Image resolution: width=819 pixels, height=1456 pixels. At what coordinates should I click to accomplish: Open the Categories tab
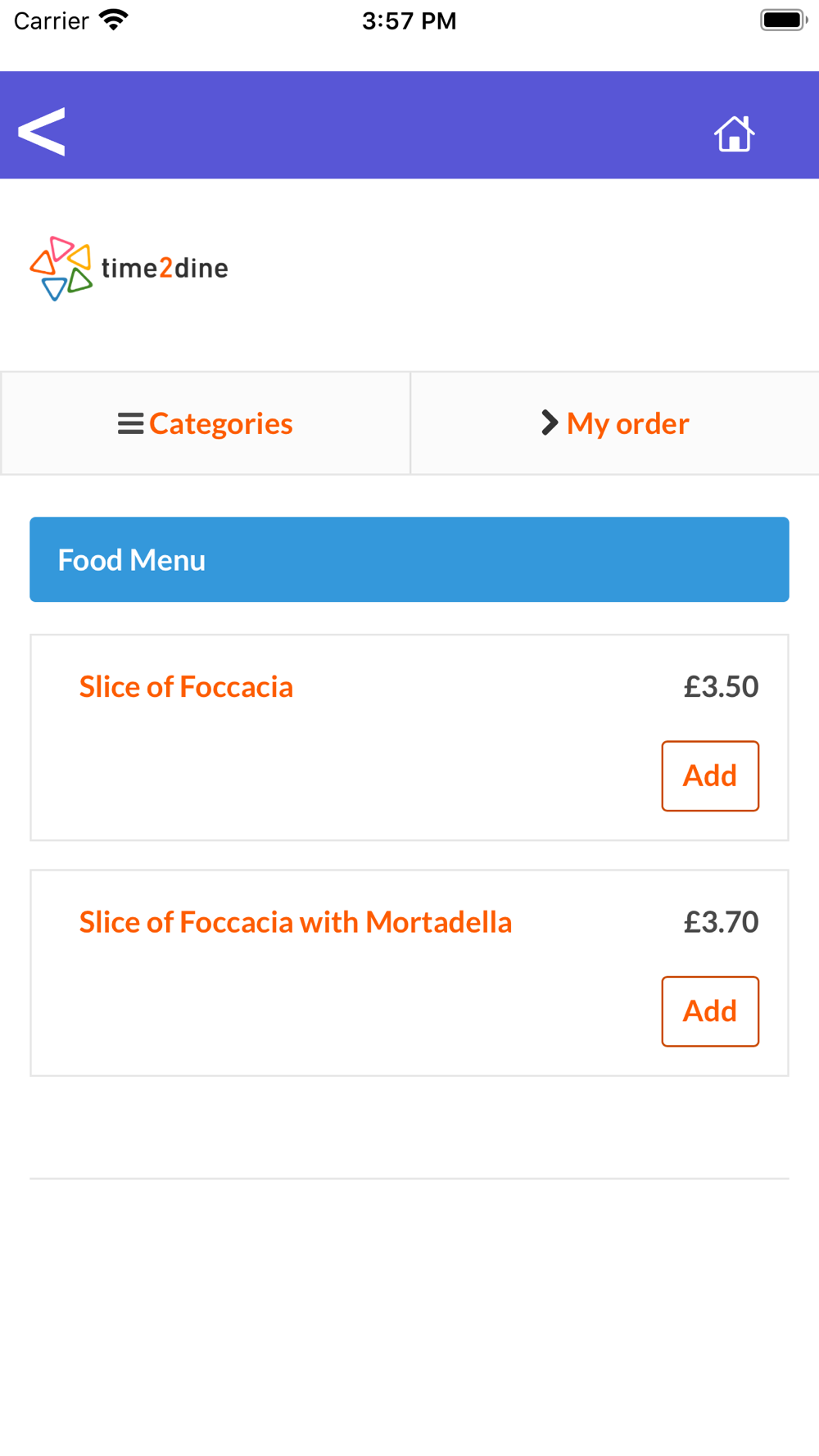coord(206,423)
